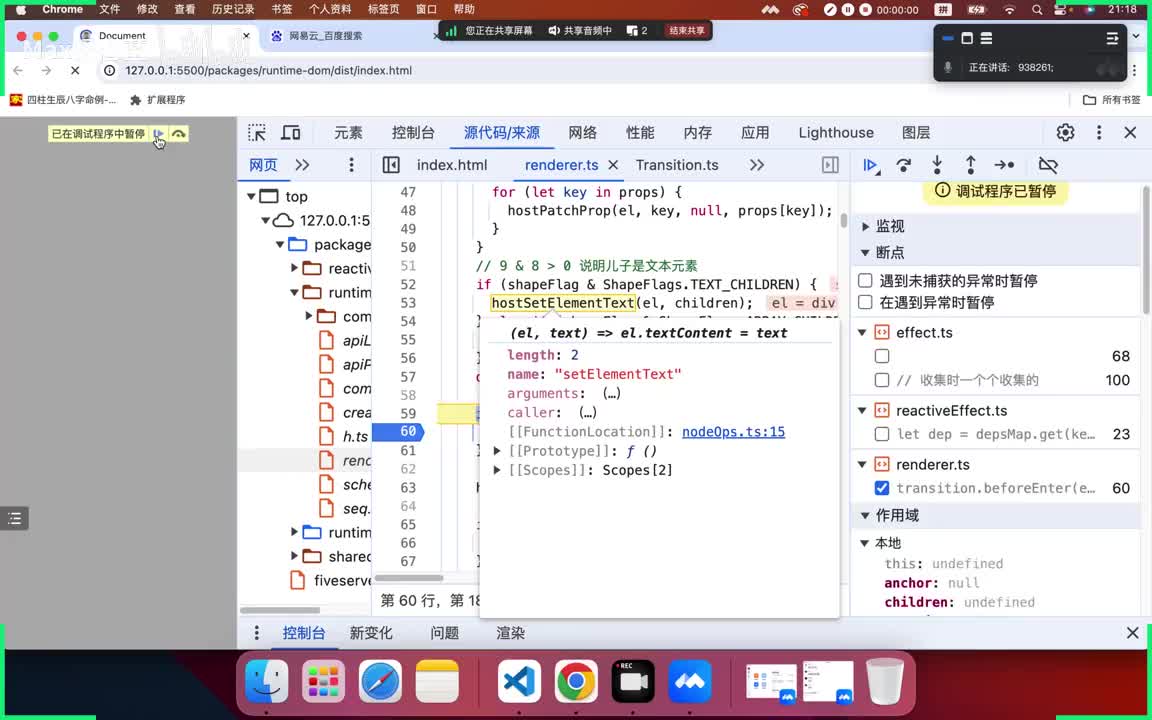Screen dimensions: 1152x720
Task: Open Finder from the Dock
Action: [267, 681]
